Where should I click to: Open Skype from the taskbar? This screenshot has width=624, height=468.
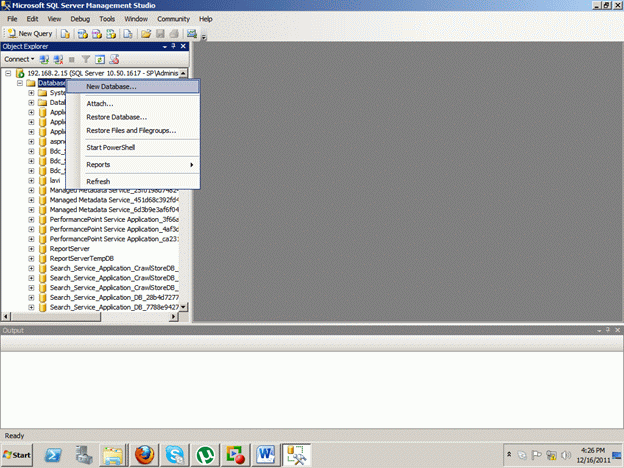(175, 455)
